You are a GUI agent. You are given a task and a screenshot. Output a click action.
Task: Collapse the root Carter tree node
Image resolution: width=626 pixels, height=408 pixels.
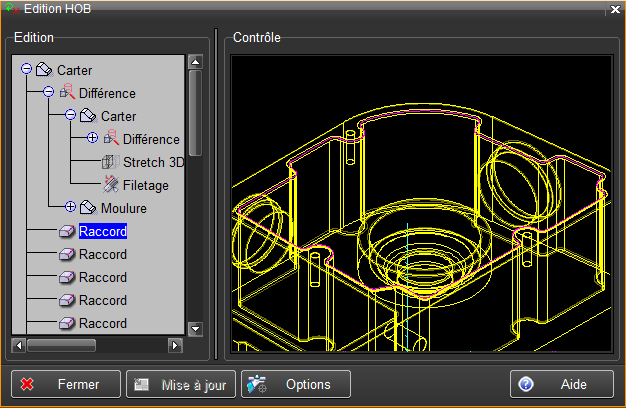(x=26, y=70)
